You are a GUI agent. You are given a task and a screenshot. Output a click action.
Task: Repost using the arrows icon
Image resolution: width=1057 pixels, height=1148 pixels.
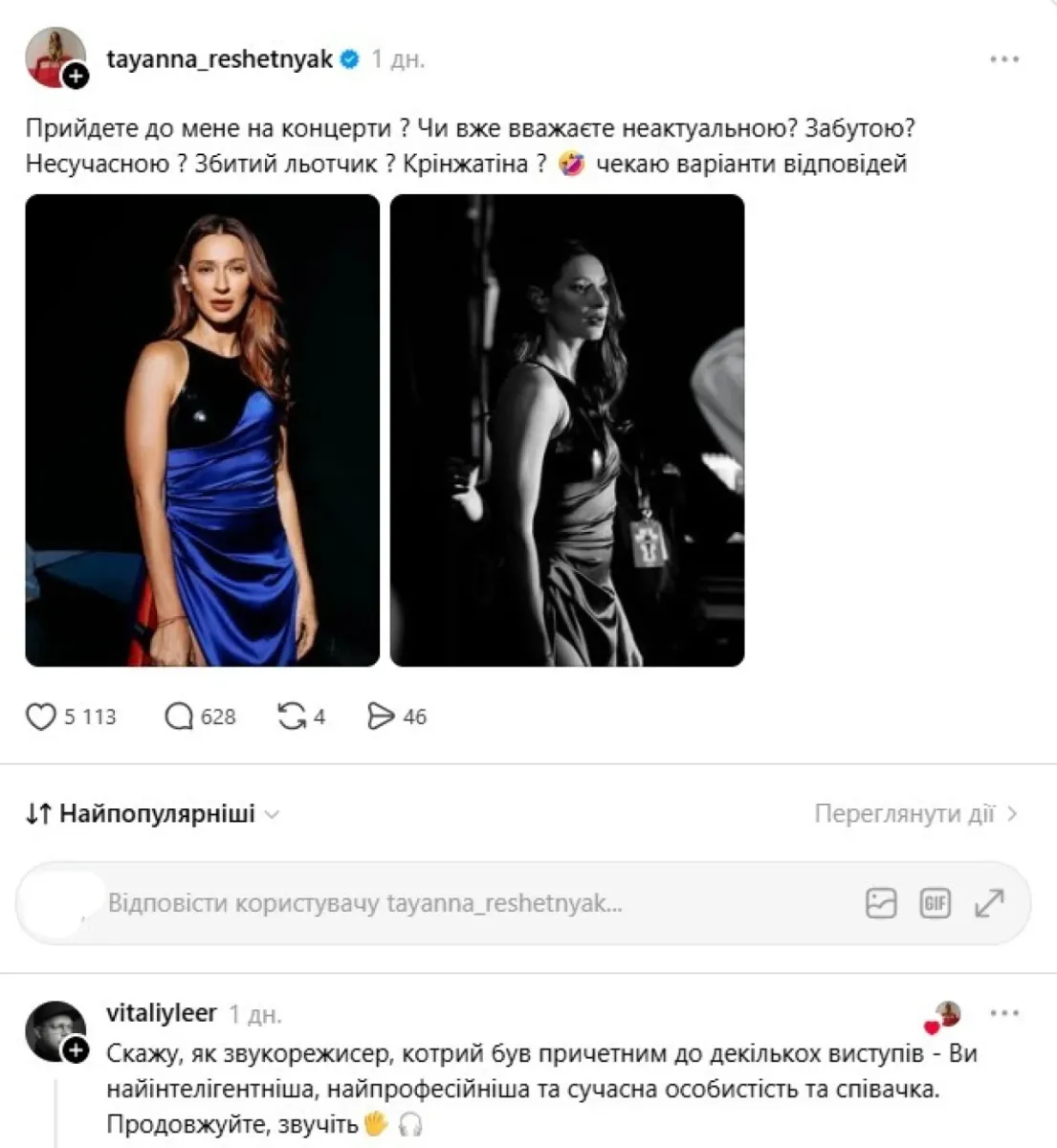pyautogui.click(x=292, y=717)
